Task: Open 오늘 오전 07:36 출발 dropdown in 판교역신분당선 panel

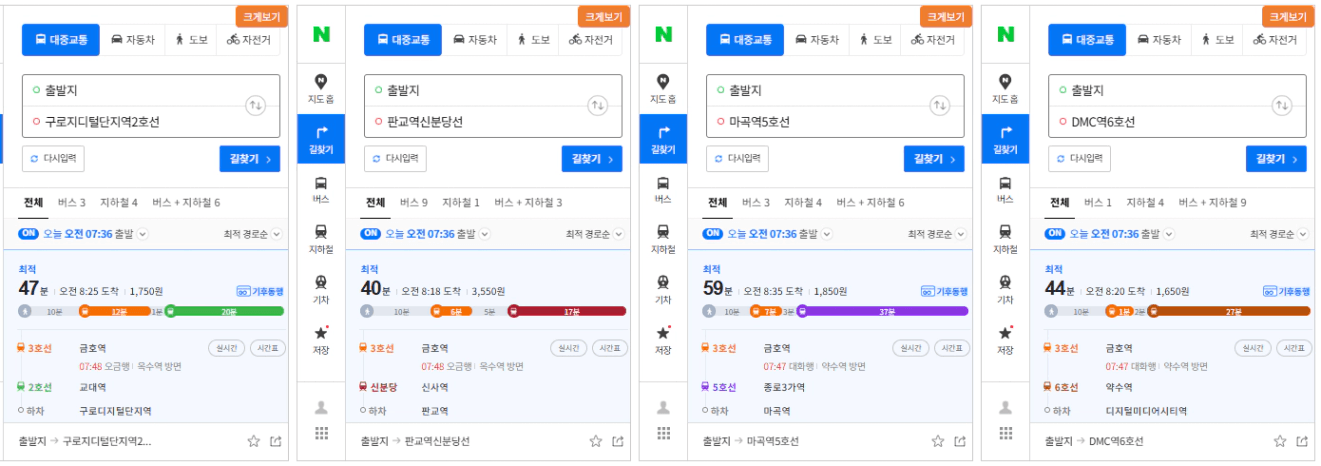Action: click(x=438, y=234)
